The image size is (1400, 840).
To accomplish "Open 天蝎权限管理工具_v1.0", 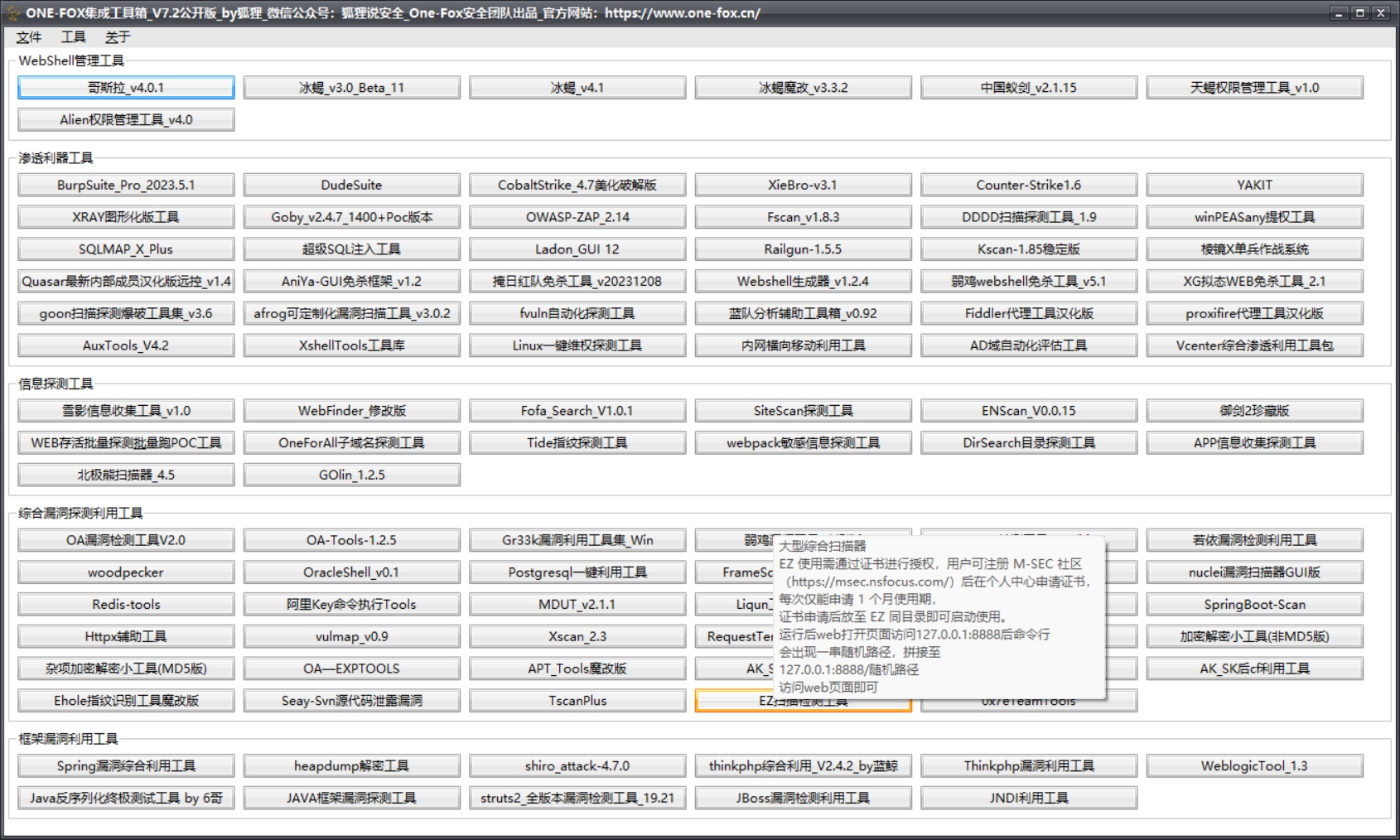I will [1255, 88].
